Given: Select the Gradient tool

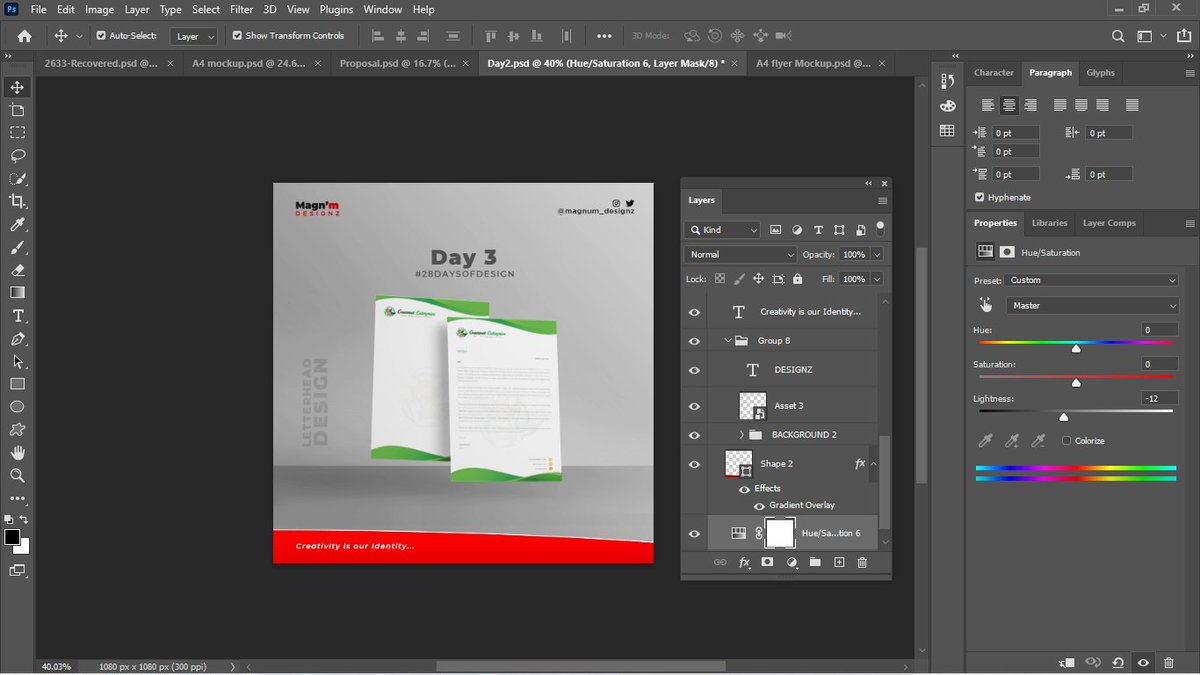Looking at the screenshot, I should coord(17,293).
